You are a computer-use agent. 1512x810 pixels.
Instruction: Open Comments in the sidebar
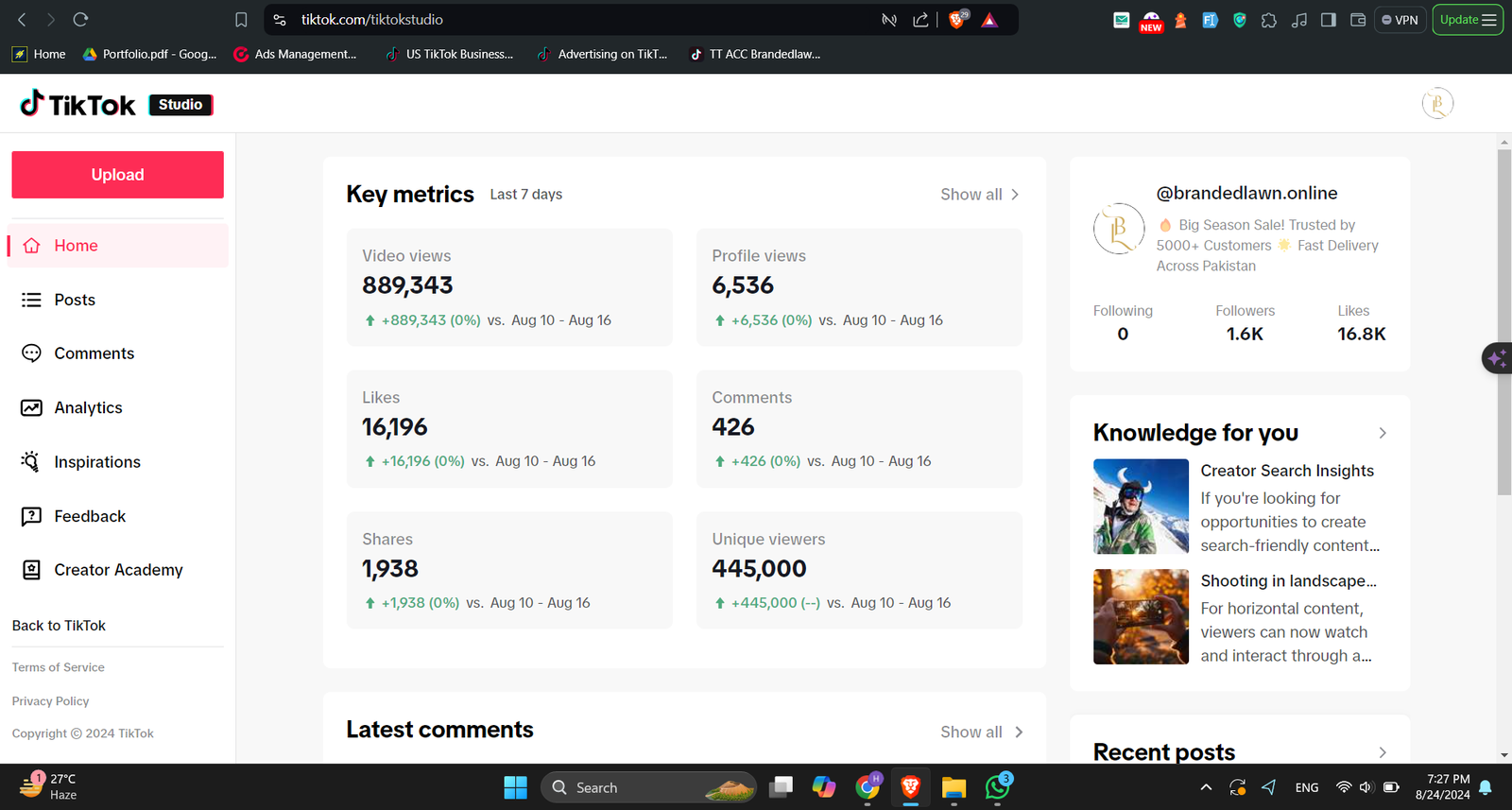(118, 353)
